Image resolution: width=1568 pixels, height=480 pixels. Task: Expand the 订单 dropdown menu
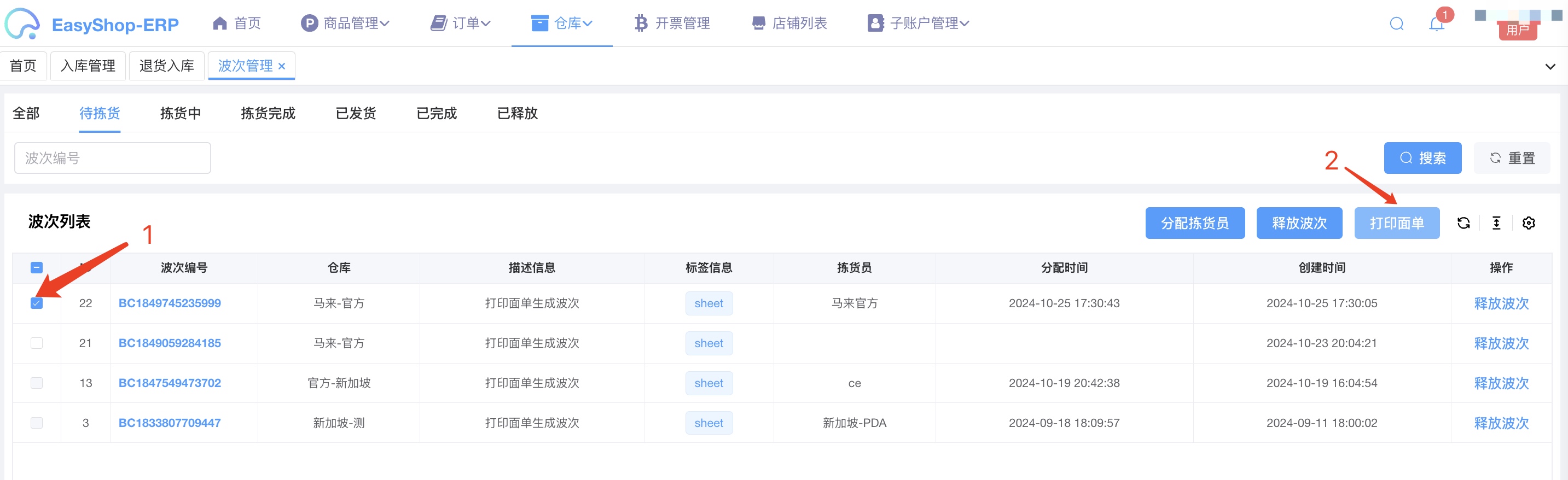coord(486,24)
